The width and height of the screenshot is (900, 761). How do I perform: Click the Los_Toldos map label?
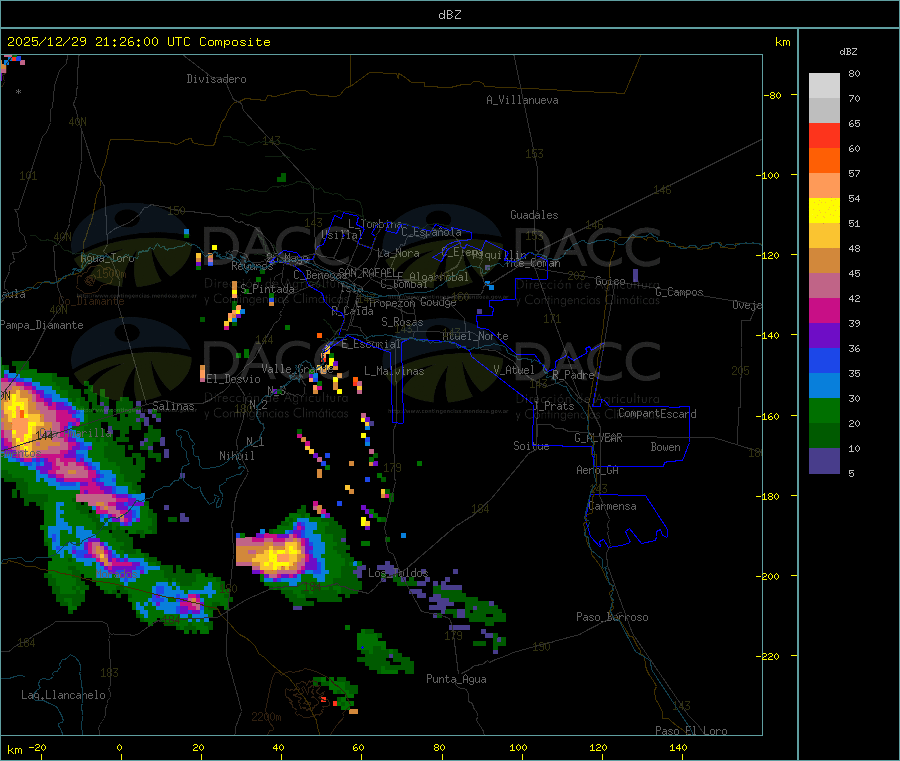[398, 573]
